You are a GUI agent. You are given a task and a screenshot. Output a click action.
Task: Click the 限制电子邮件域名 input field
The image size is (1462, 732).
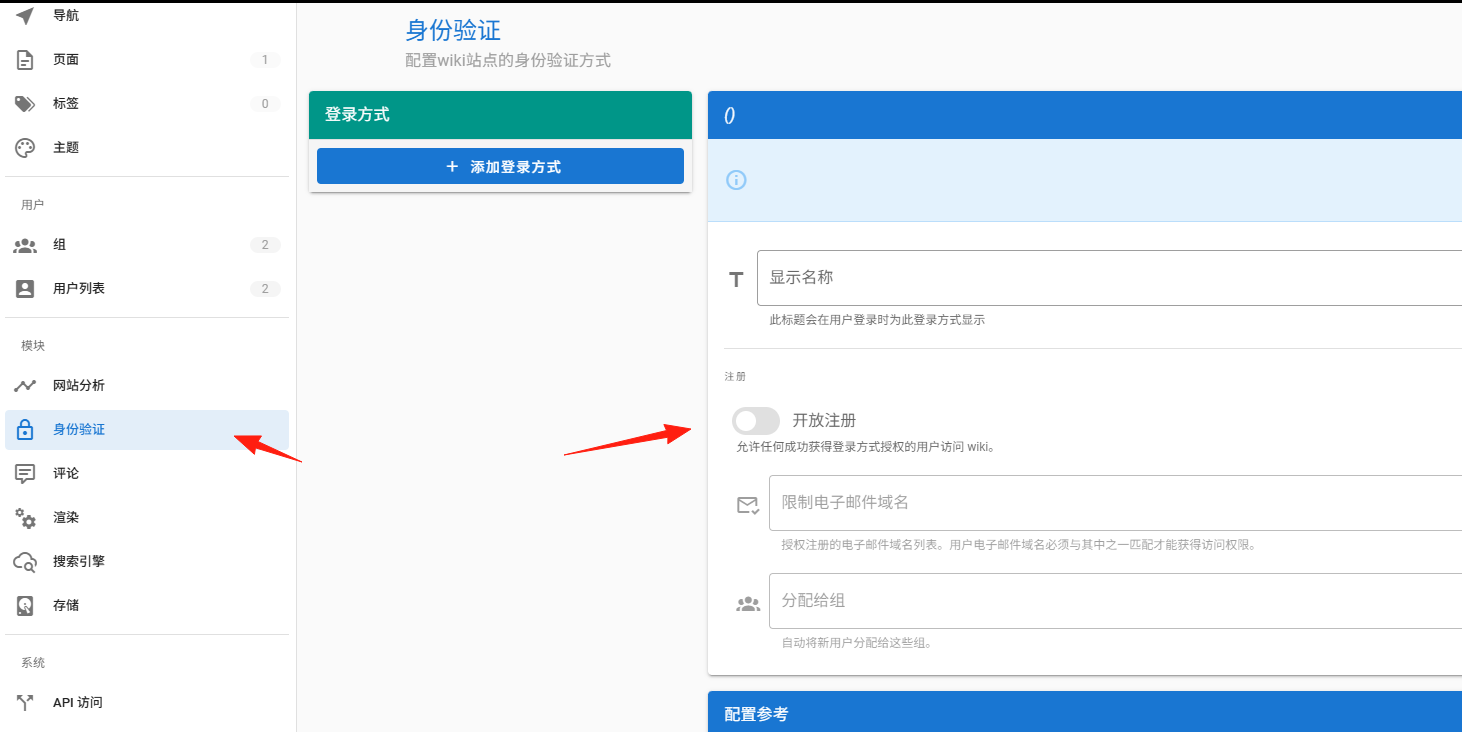[x=1115, y=503]
